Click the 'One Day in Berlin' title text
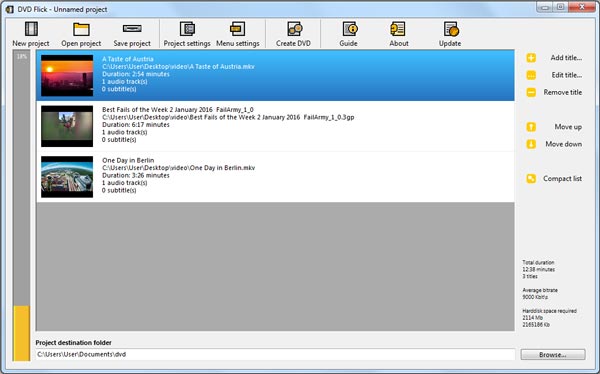Screen dimensions: 600x374 pyautogui.click(x=128, y=160)
